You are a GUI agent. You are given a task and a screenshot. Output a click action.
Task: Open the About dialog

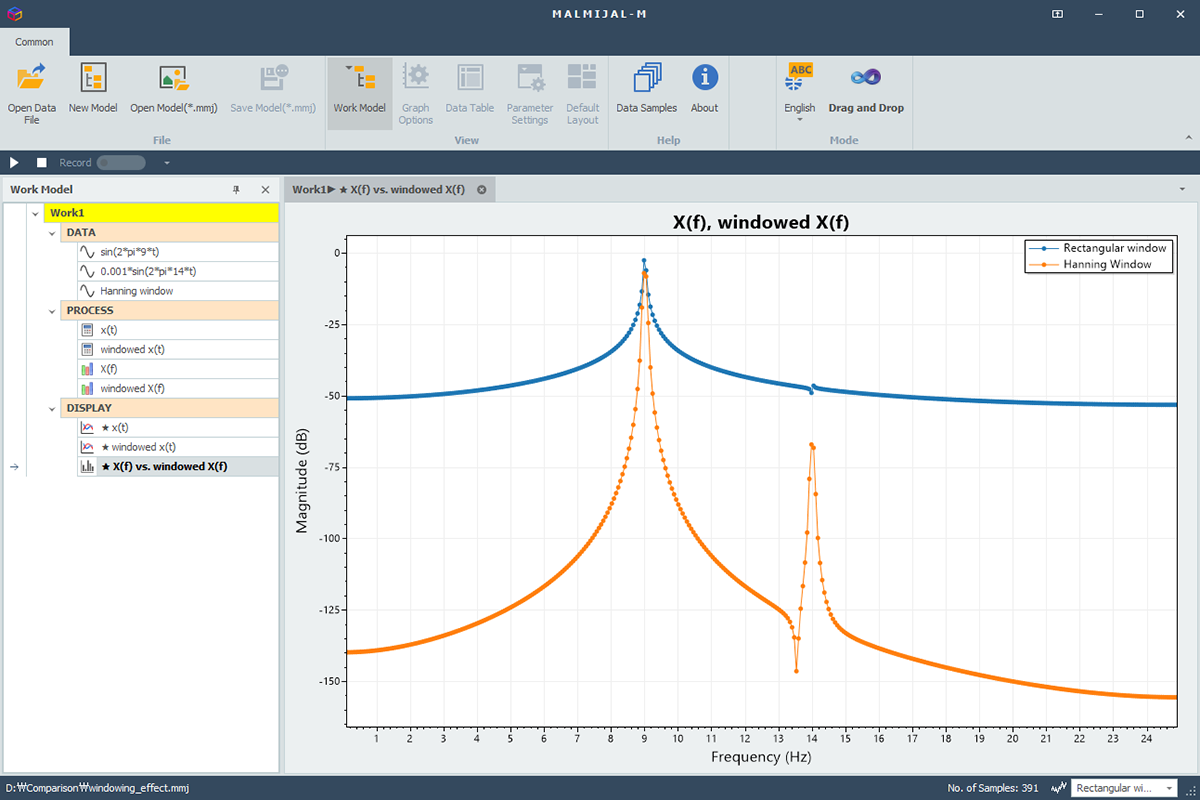[704, 89]
